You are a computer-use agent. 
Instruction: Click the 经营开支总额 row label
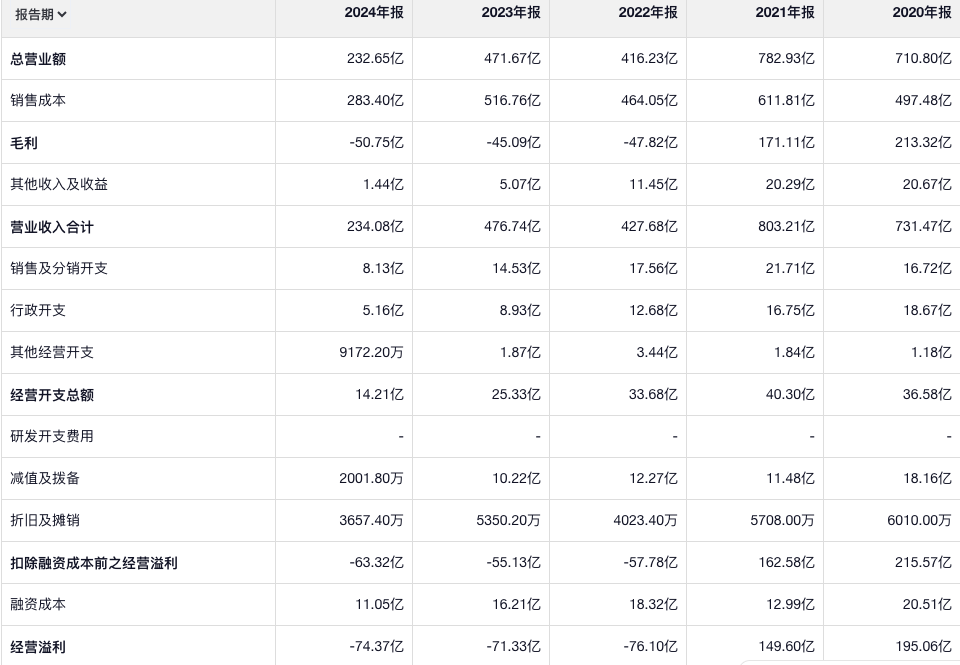(52, 395)
